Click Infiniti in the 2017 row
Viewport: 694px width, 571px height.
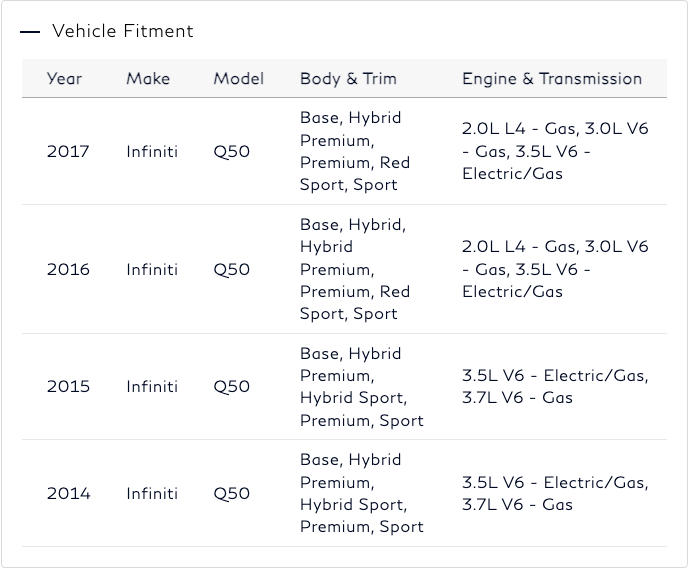[x=152, y=152]
